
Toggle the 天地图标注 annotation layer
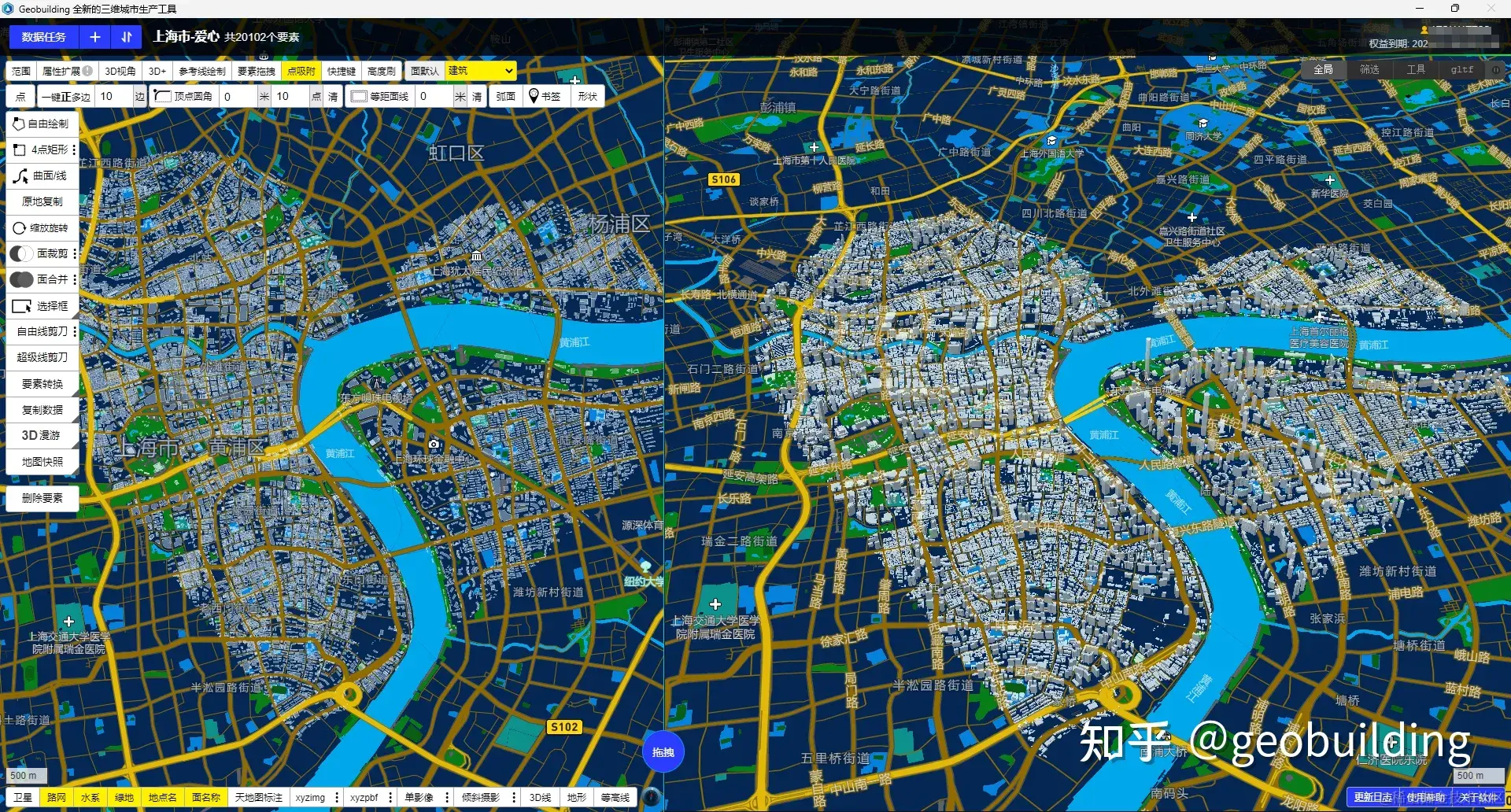259,797
